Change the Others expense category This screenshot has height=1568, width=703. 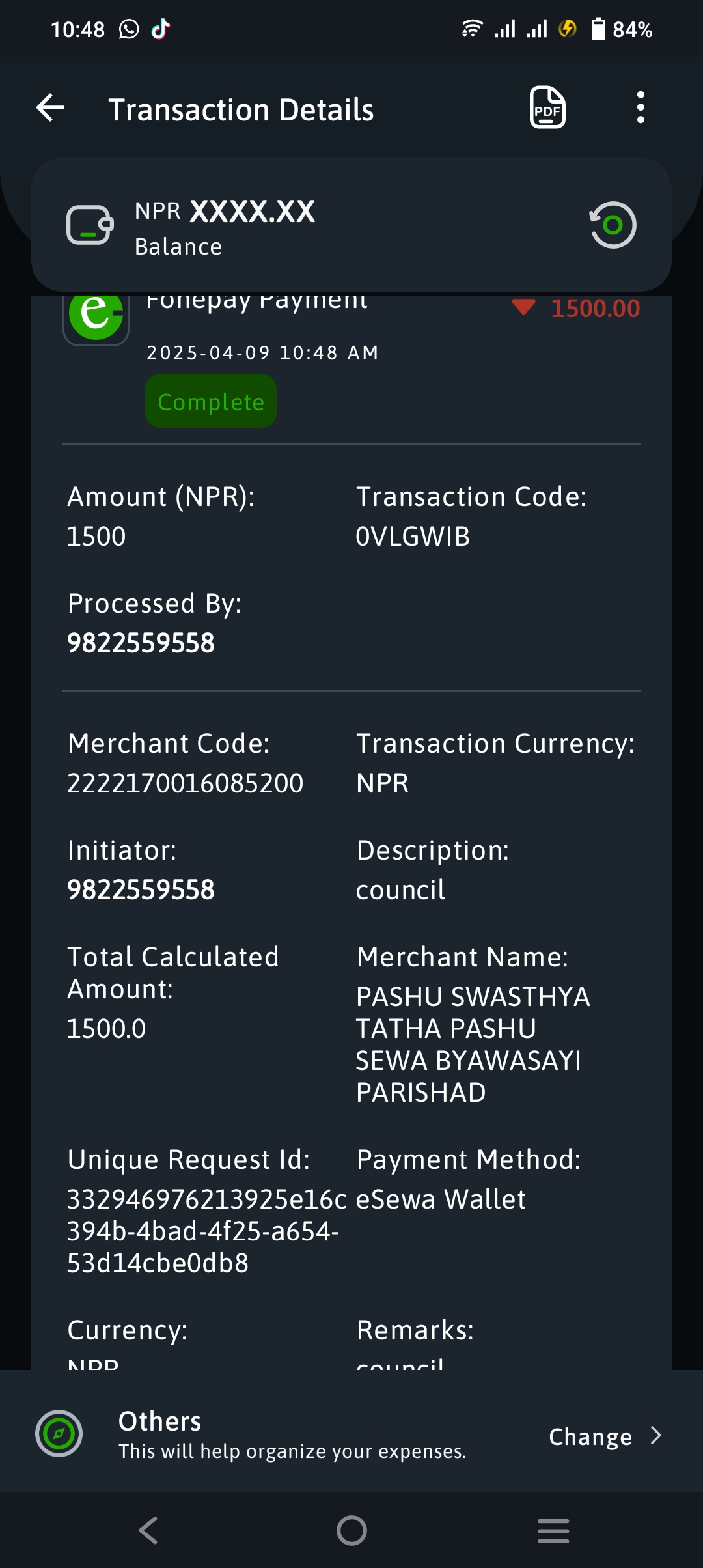pos(590,1436)
